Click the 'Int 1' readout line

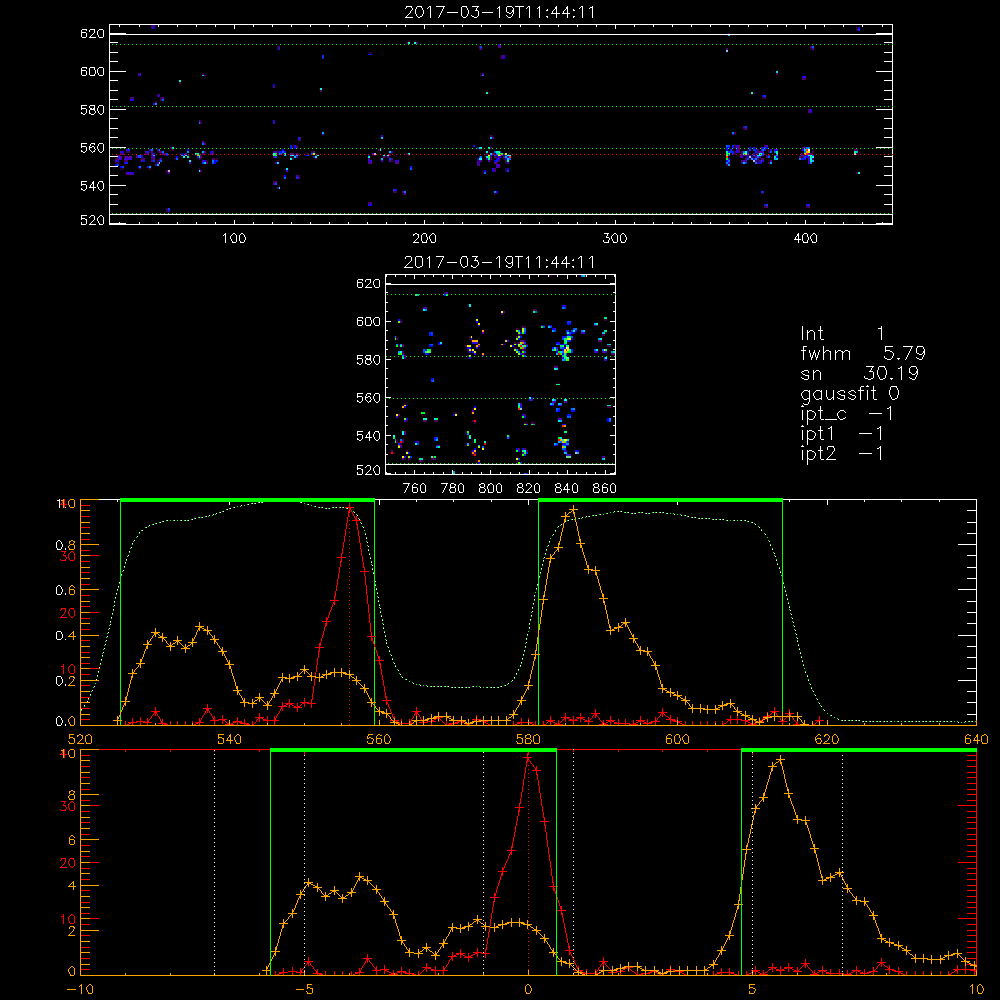[843, 334]
